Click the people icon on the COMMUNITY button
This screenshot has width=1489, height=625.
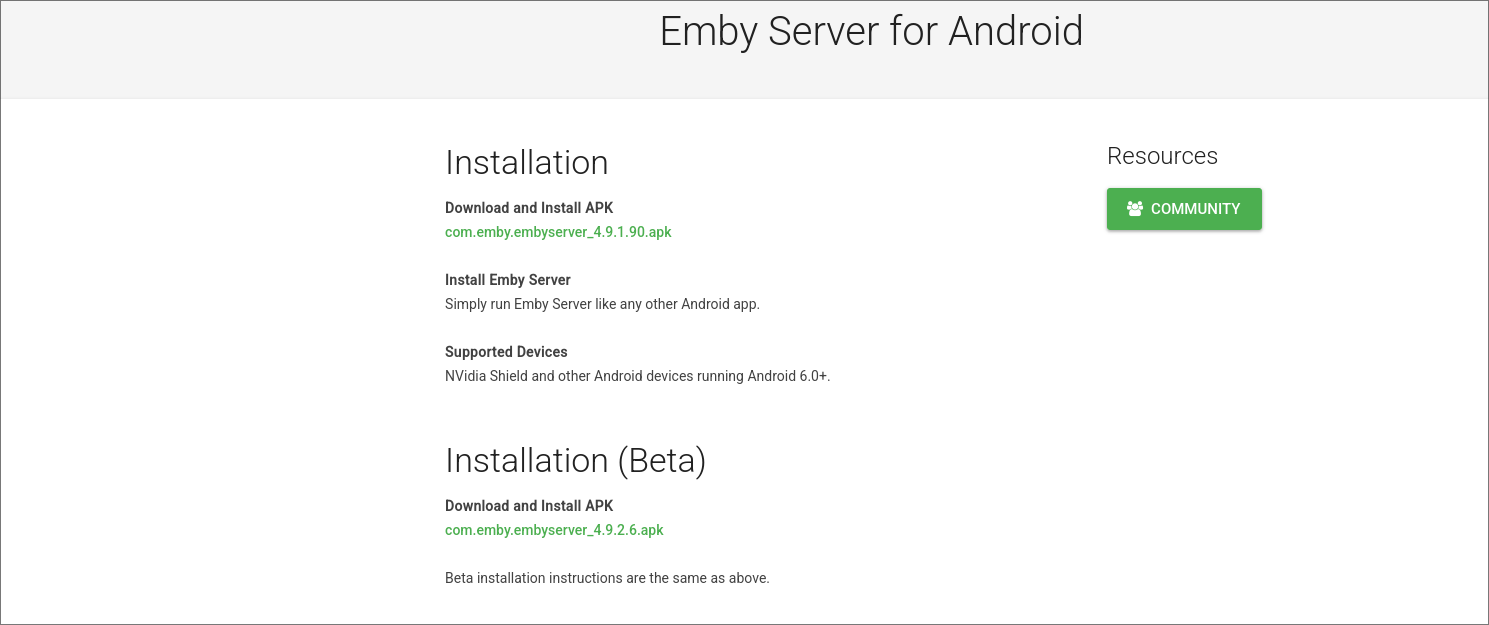(x=1134, y=208)
